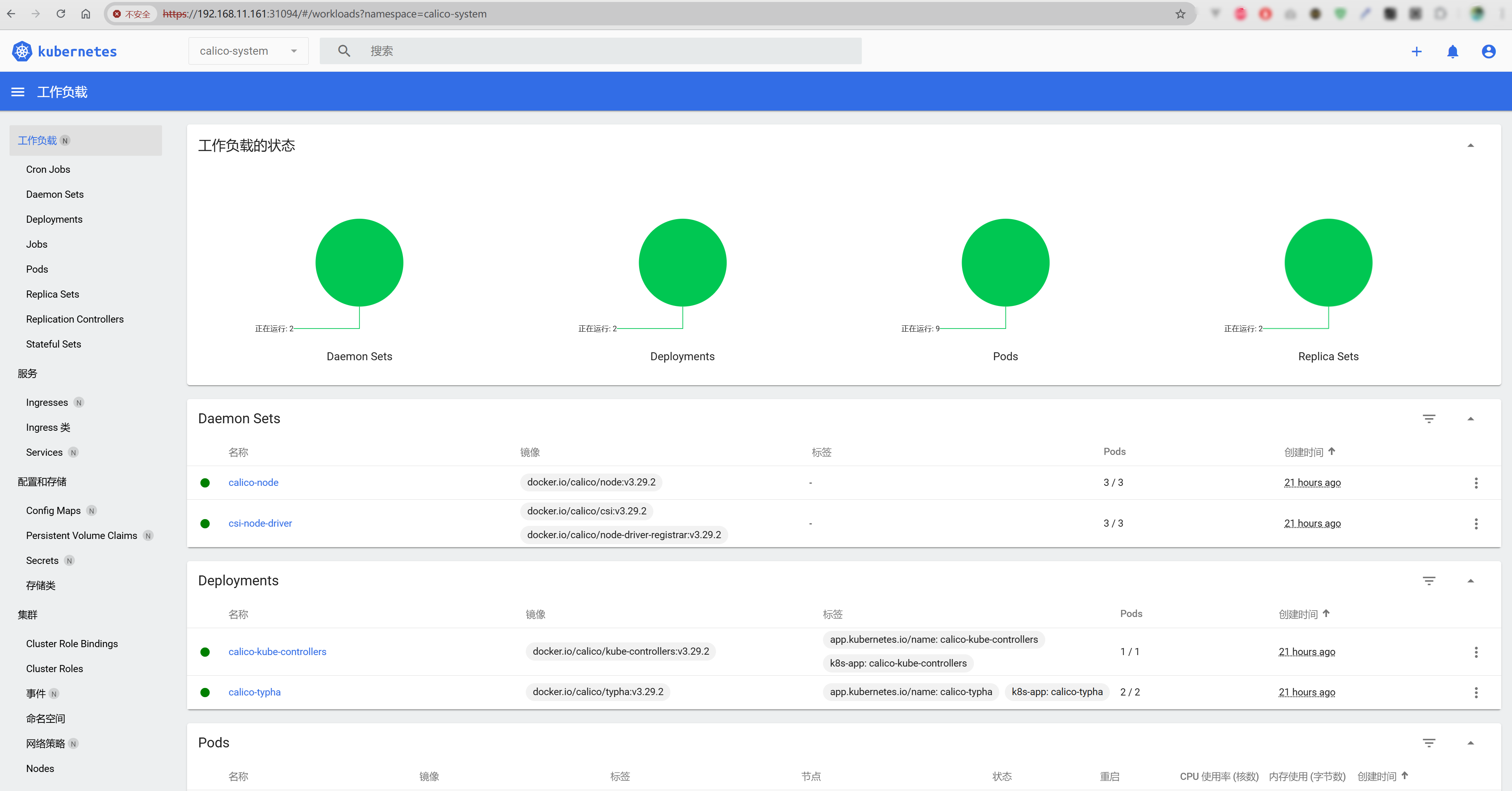This screenshot has height=791, width=1512.
Task: Open actions menu for csi-node-driver row
Action: point(1476,523)
